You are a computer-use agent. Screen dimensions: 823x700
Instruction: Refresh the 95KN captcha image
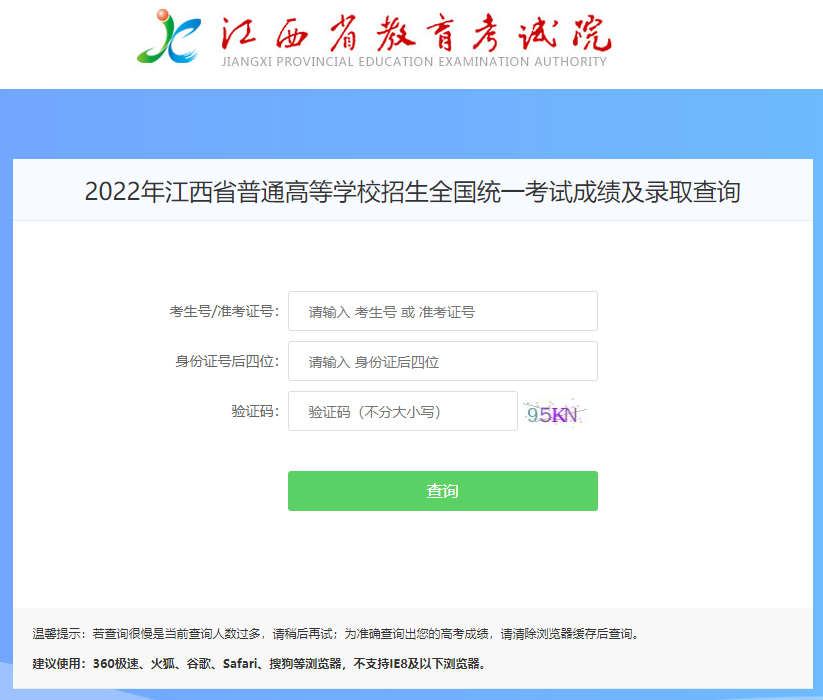click(554, 413)
